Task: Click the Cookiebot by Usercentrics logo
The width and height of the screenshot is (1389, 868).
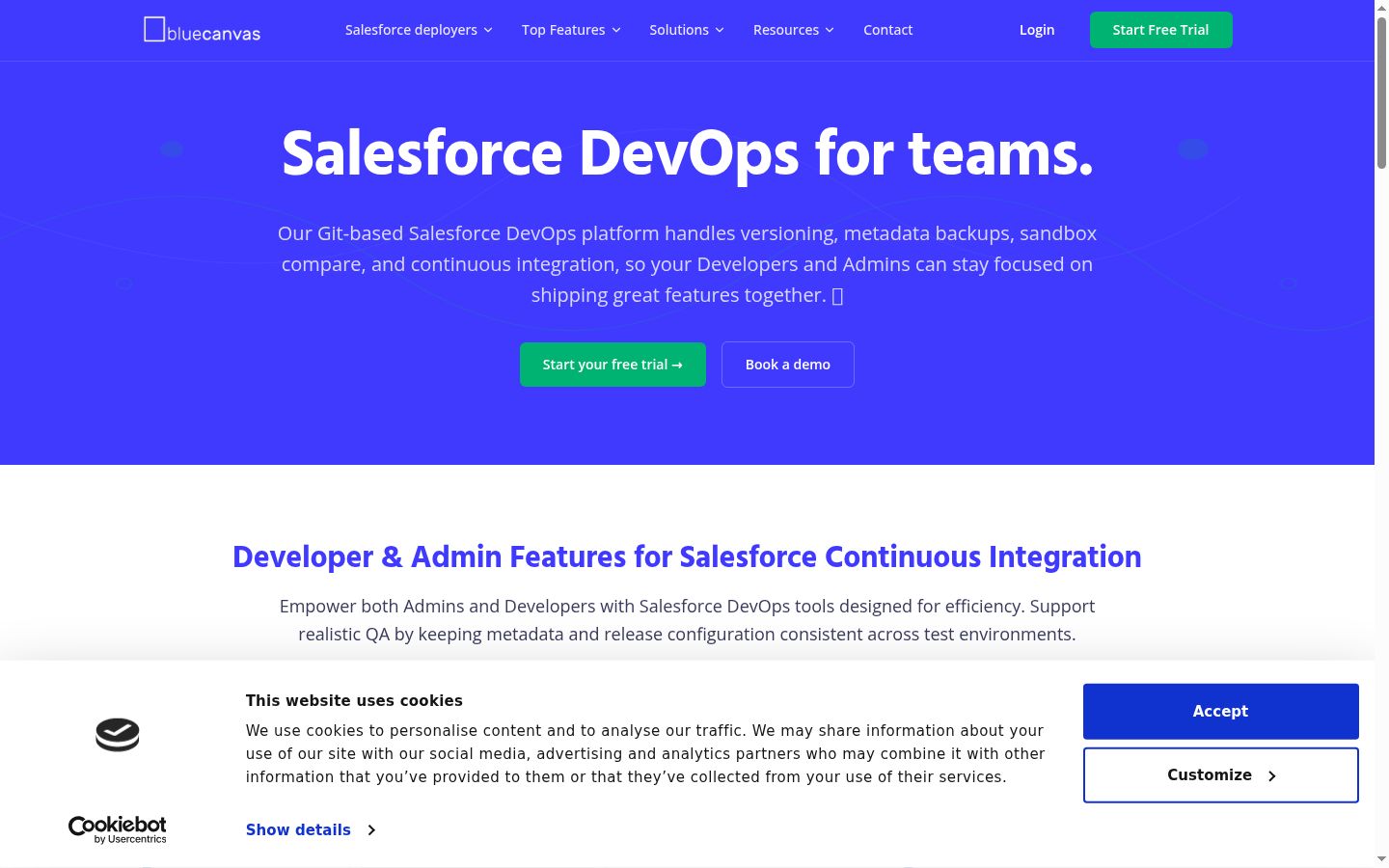Action: [x=118, y=829]
